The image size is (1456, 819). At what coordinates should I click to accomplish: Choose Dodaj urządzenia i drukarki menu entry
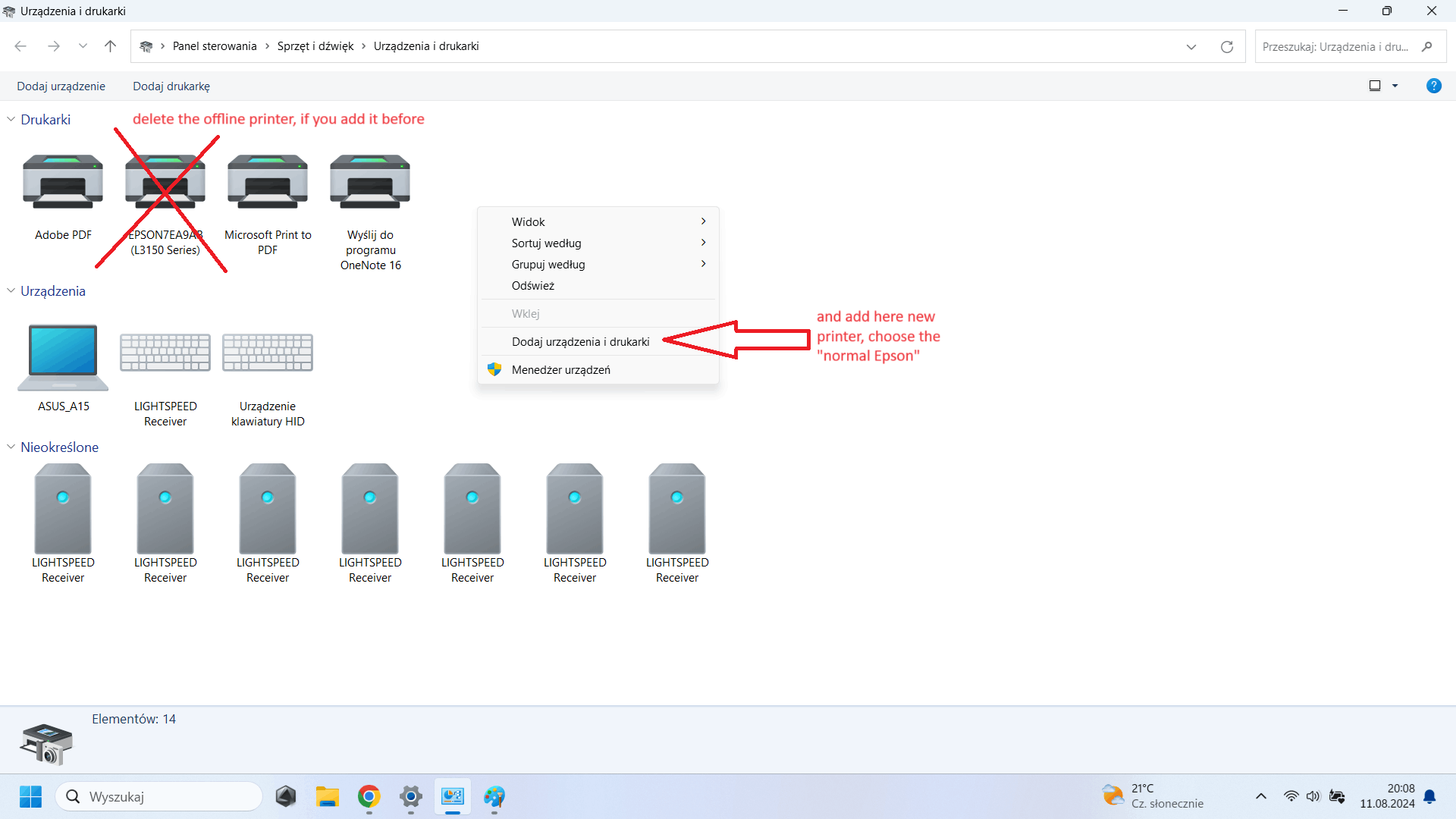click(580, 341)
